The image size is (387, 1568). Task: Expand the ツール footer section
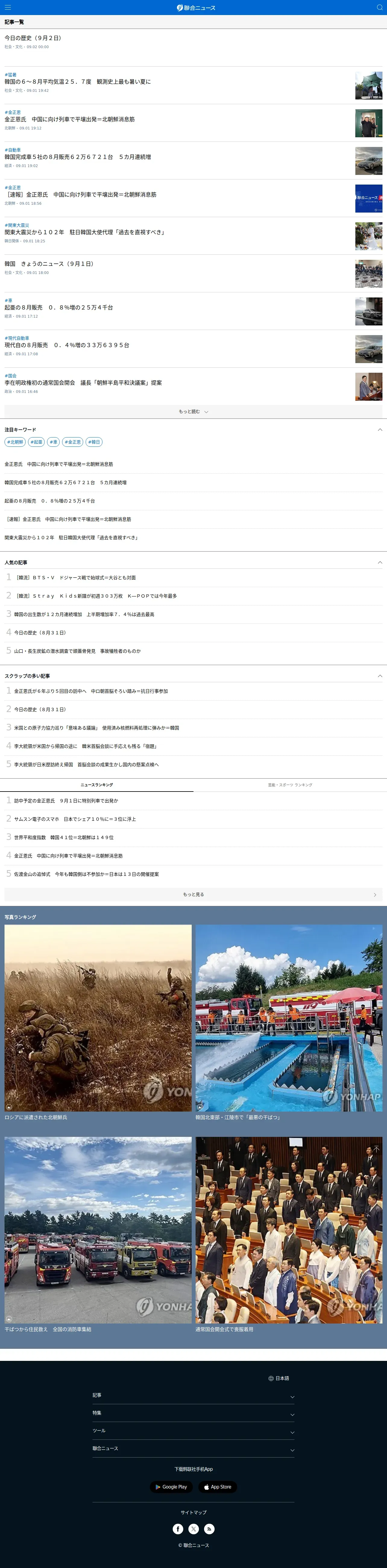[x=193, y=1430]
